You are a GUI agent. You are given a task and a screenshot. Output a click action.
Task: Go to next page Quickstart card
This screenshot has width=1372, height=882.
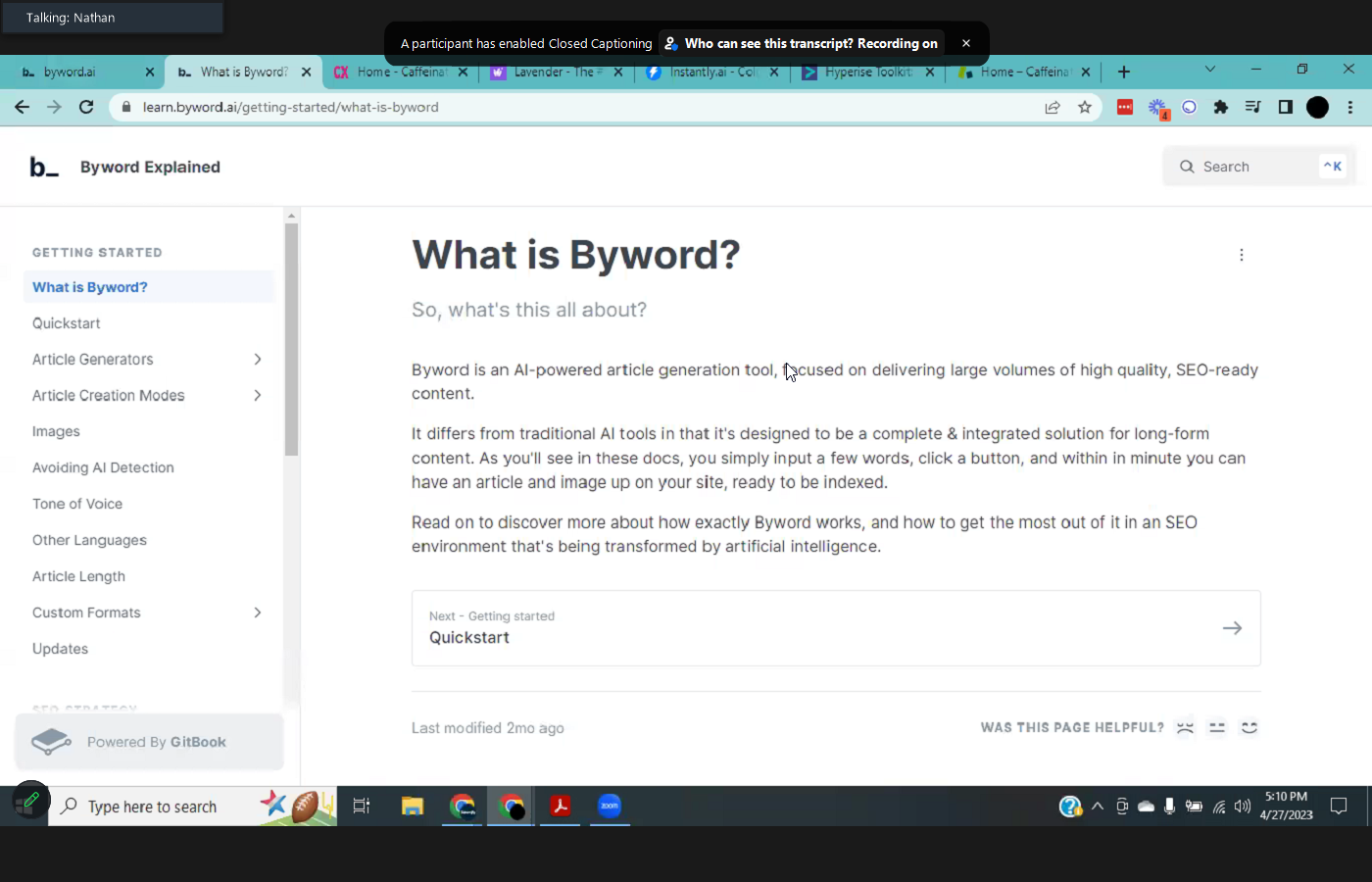[835, 628]
